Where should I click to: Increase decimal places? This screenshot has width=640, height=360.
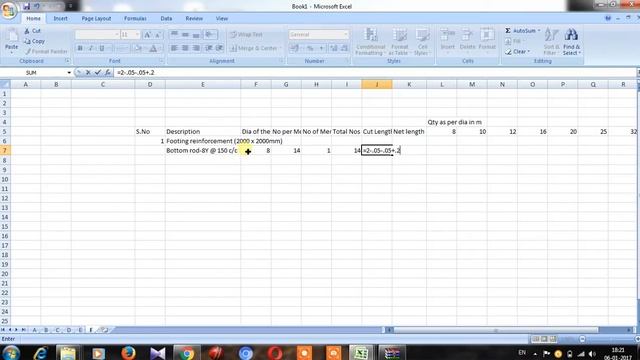[x=334, y=48]
